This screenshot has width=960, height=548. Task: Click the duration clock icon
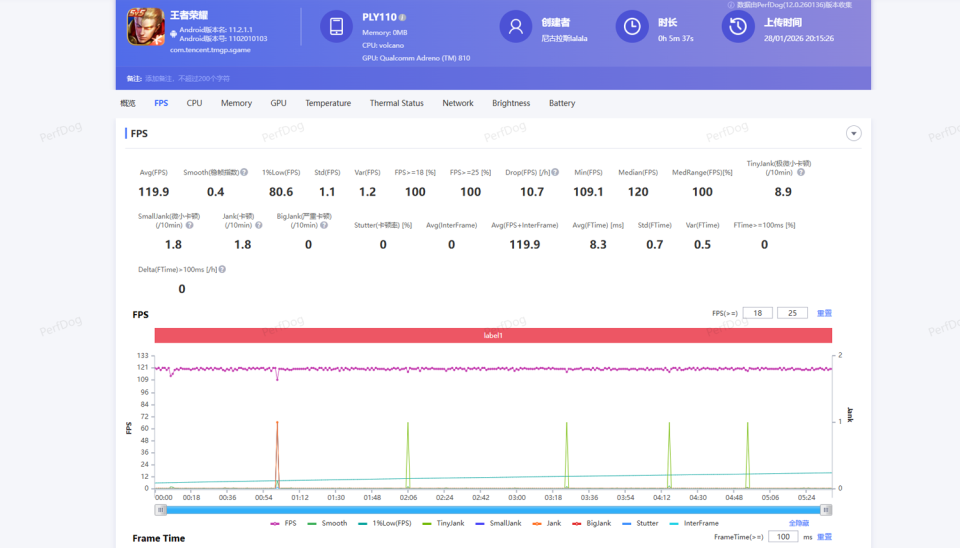click(632, 26)
